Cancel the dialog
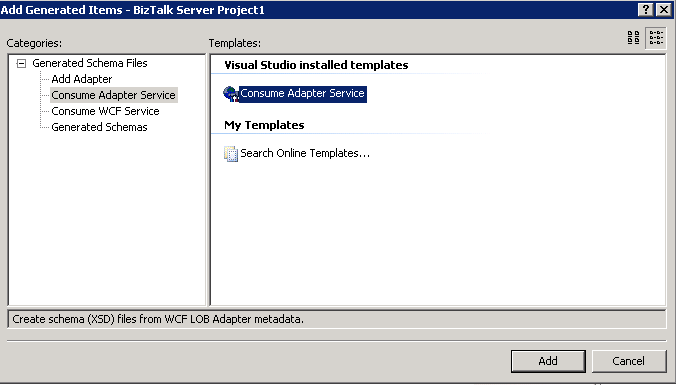The width and height of the screenshot is (676, 385). 629,361
